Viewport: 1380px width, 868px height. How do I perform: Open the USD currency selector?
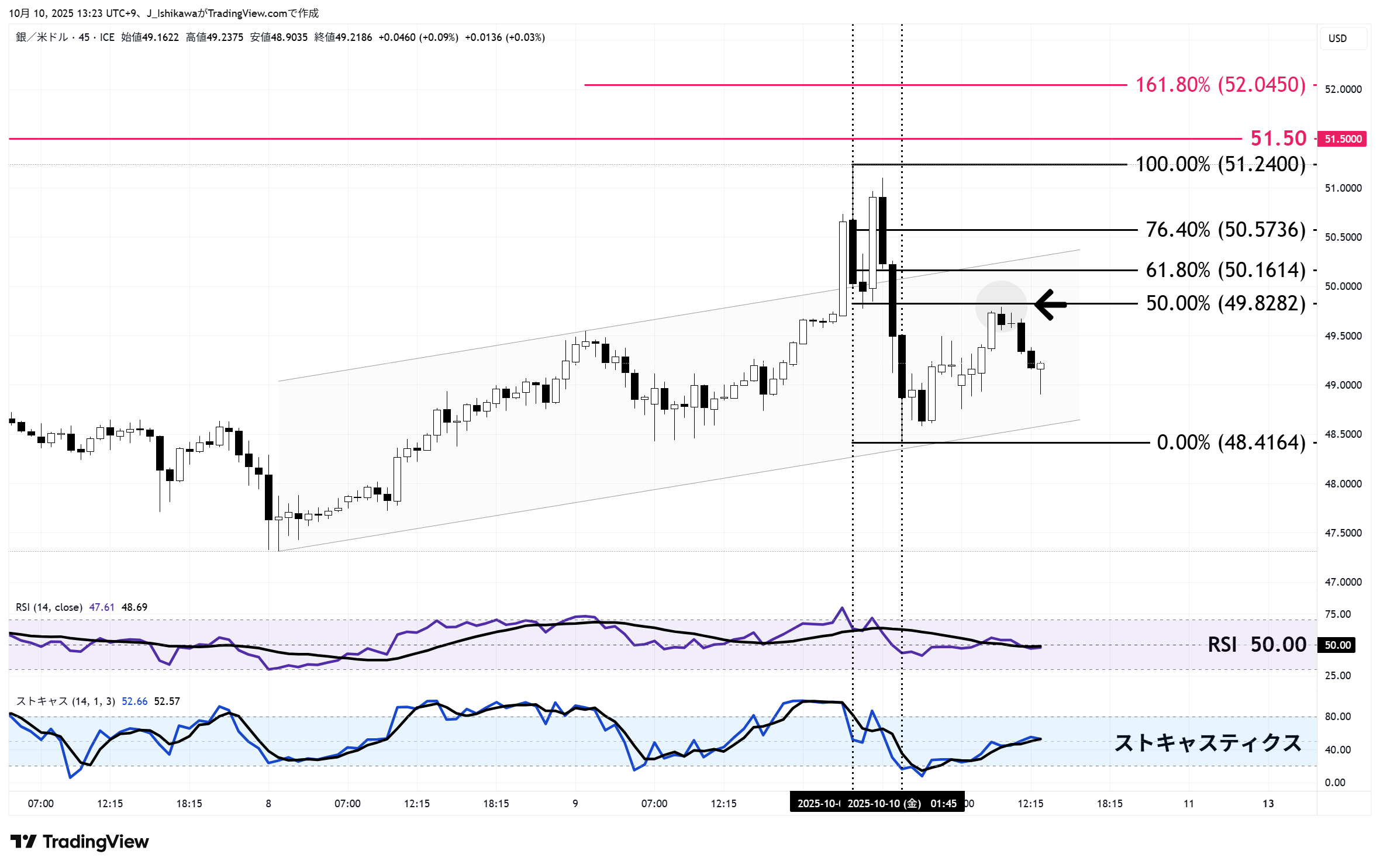point(1343,39)
